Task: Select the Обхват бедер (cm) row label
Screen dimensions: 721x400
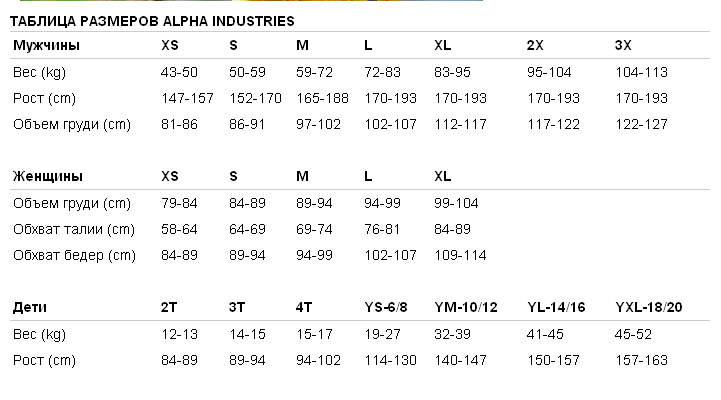Action: point(74,256)
